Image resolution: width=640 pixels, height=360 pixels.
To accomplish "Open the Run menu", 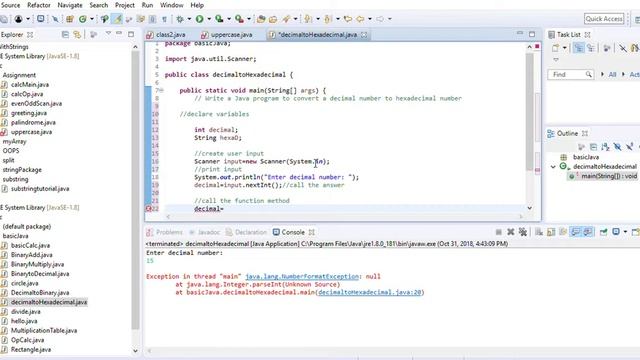I will point(147,5).
